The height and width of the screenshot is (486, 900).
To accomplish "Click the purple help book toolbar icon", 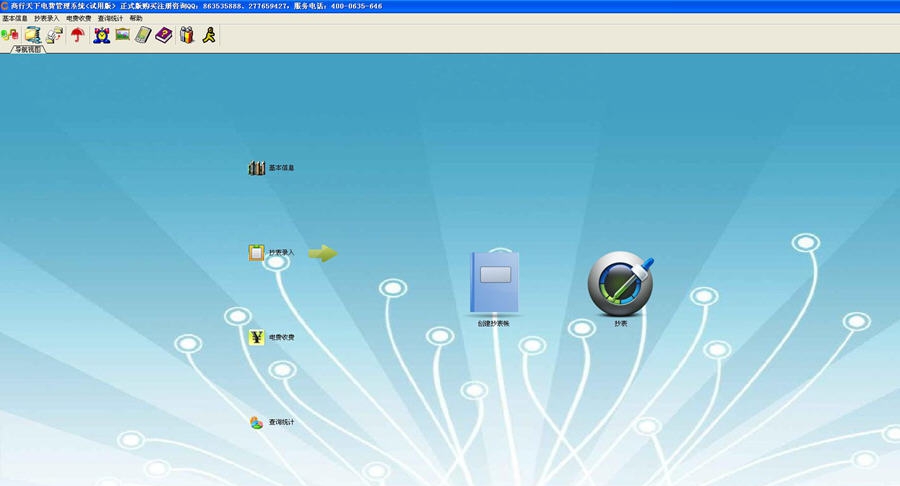I will point(164,36).
